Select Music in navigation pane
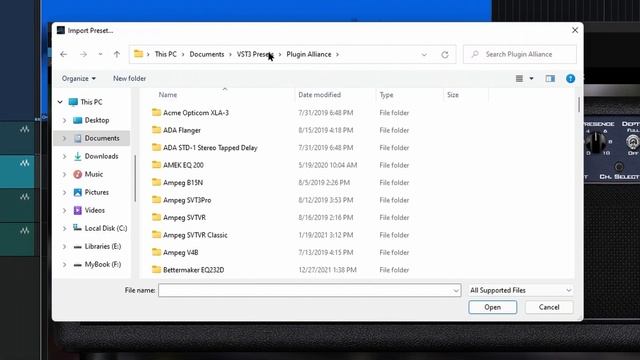 click(93, 174)
